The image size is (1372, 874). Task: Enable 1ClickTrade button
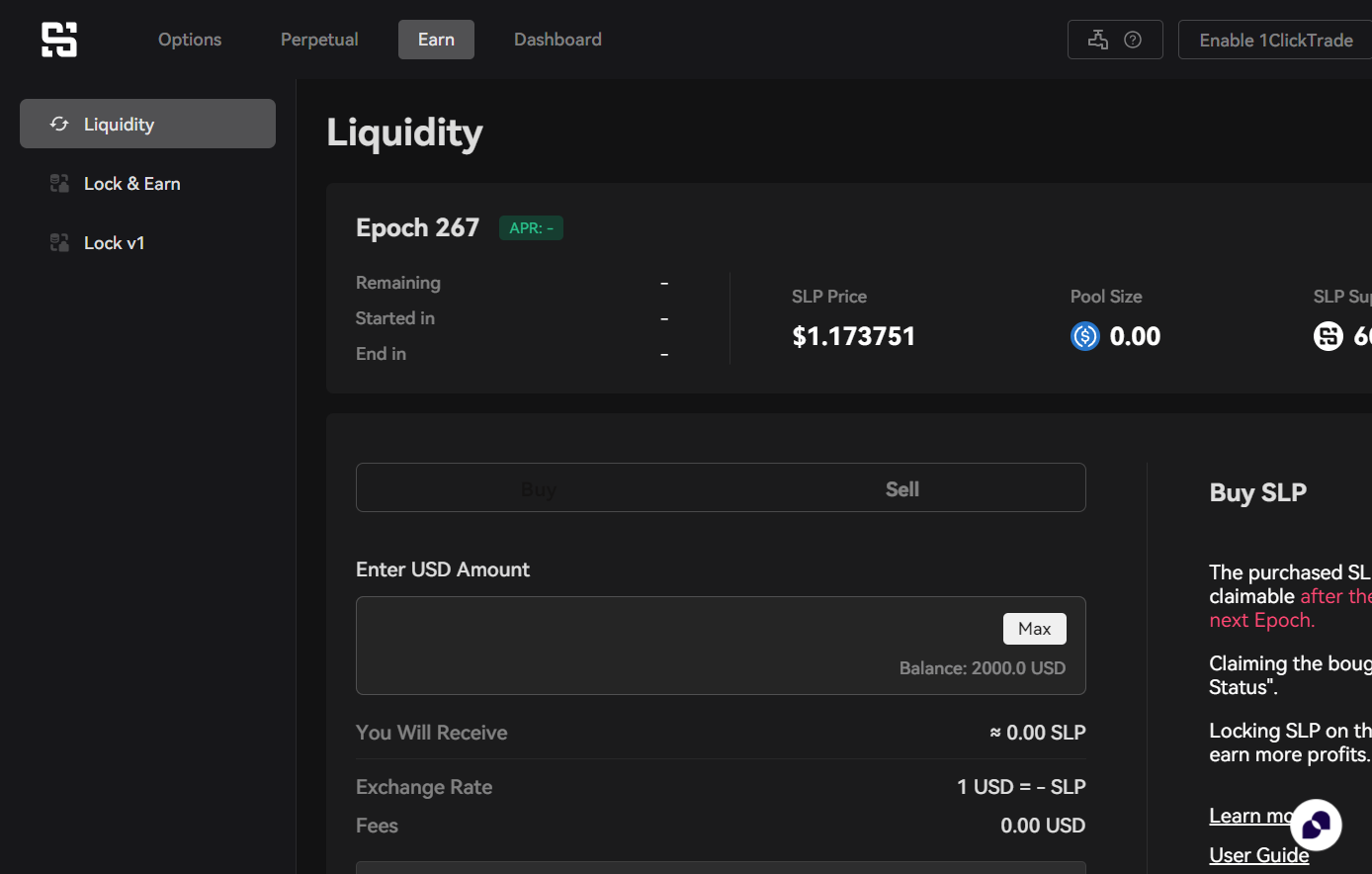point(1275,40)
